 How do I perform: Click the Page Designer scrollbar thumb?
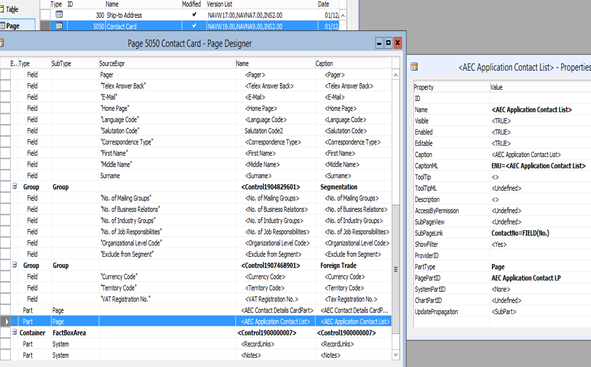coord(395,269)
